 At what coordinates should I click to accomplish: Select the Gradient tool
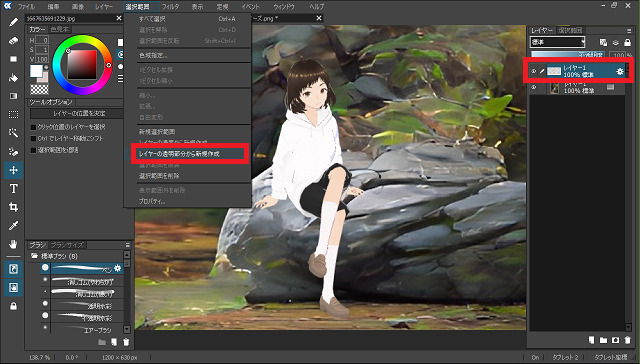pyautogui.click(x=13, y=96)
